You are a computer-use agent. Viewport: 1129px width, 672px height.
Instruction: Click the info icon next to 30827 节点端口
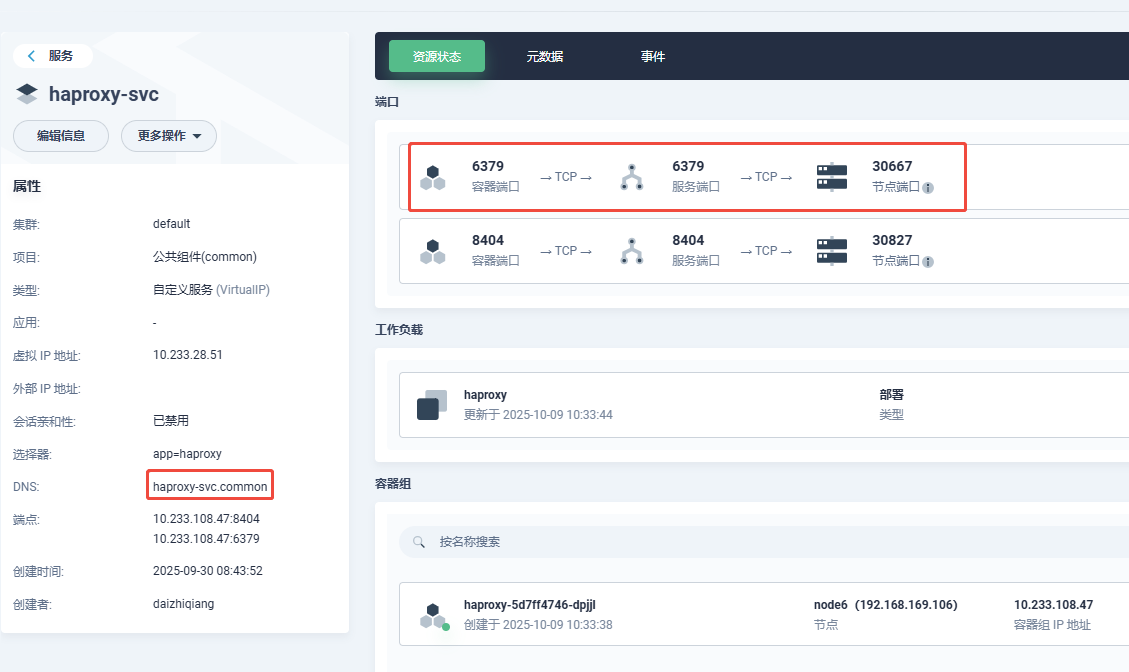tap(928, 262)
